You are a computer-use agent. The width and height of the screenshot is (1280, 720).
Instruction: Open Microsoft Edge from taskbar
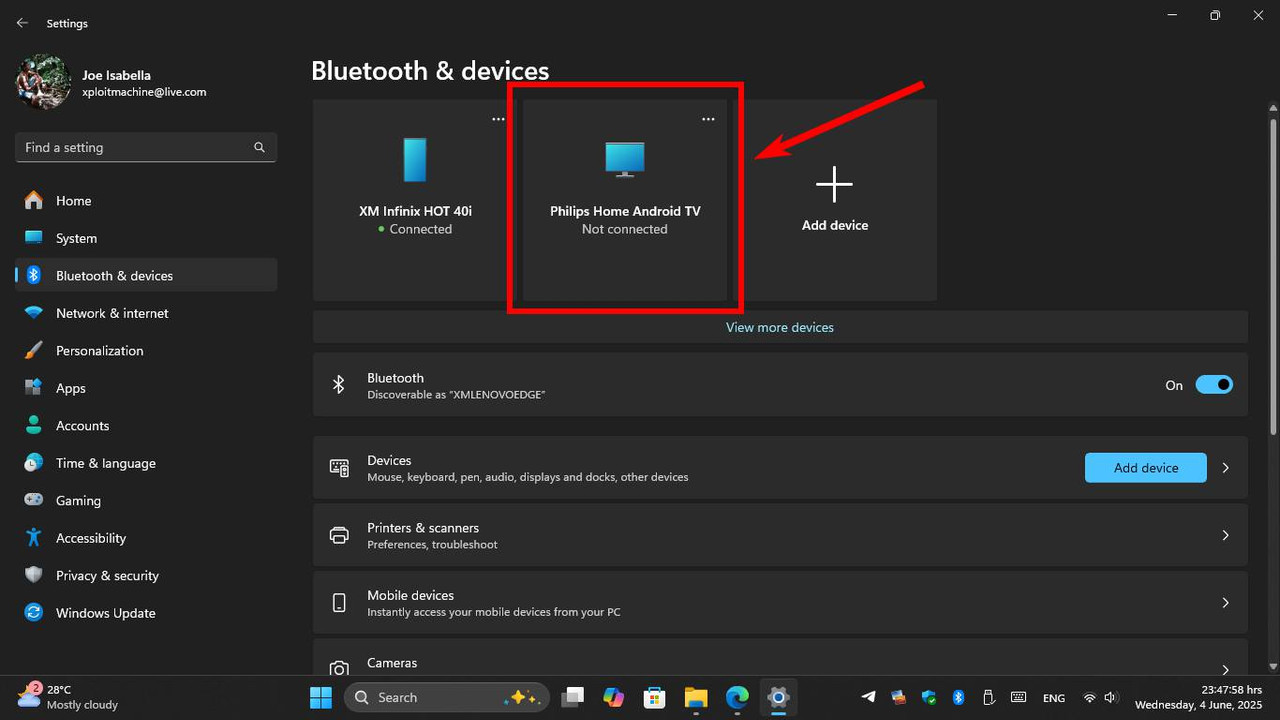click(737, 697)
